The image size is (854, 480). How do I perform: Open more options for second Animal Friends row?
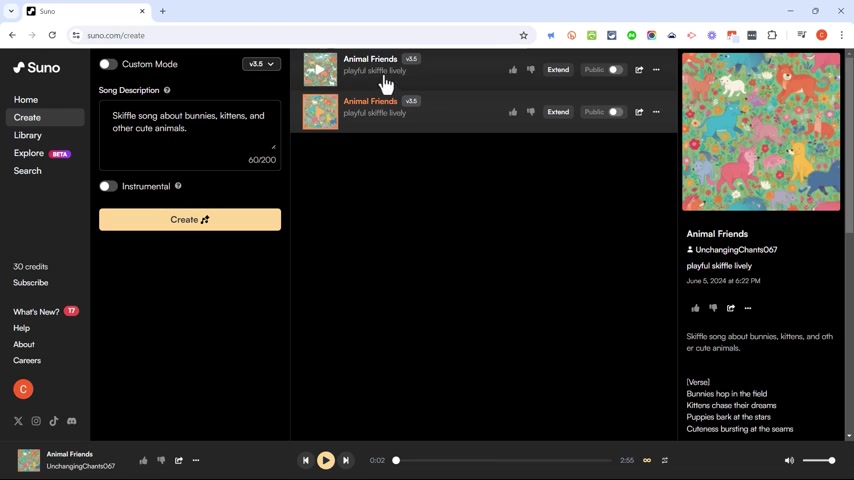tap(656, 112)
